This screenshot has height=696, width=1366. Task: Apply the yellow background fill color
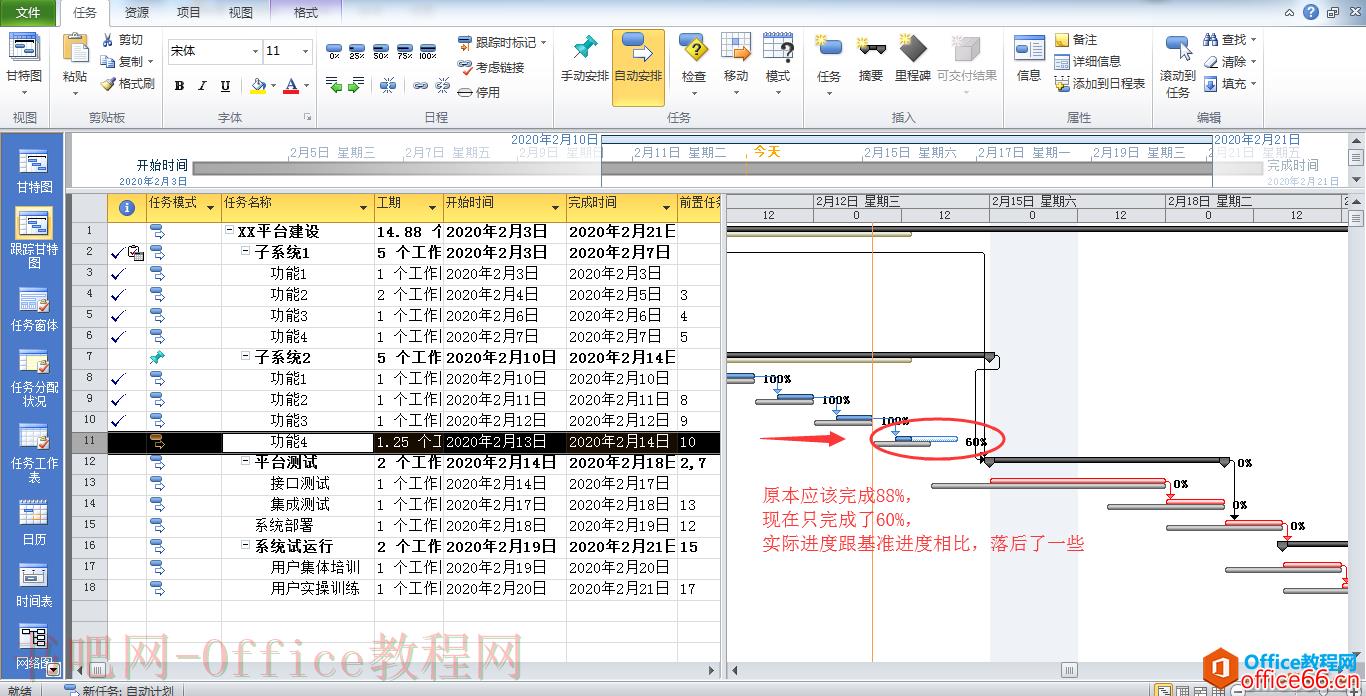point(258,86)
